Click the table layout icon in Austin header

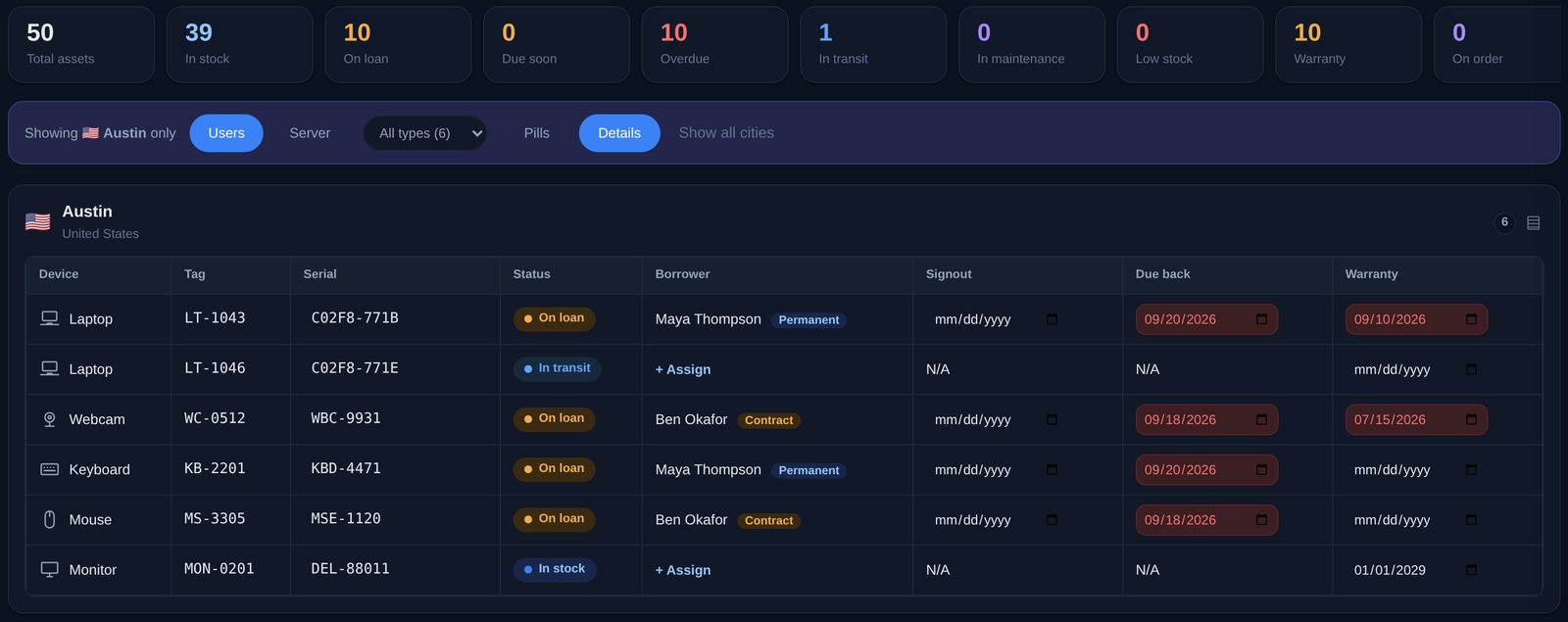point(1534,223)
